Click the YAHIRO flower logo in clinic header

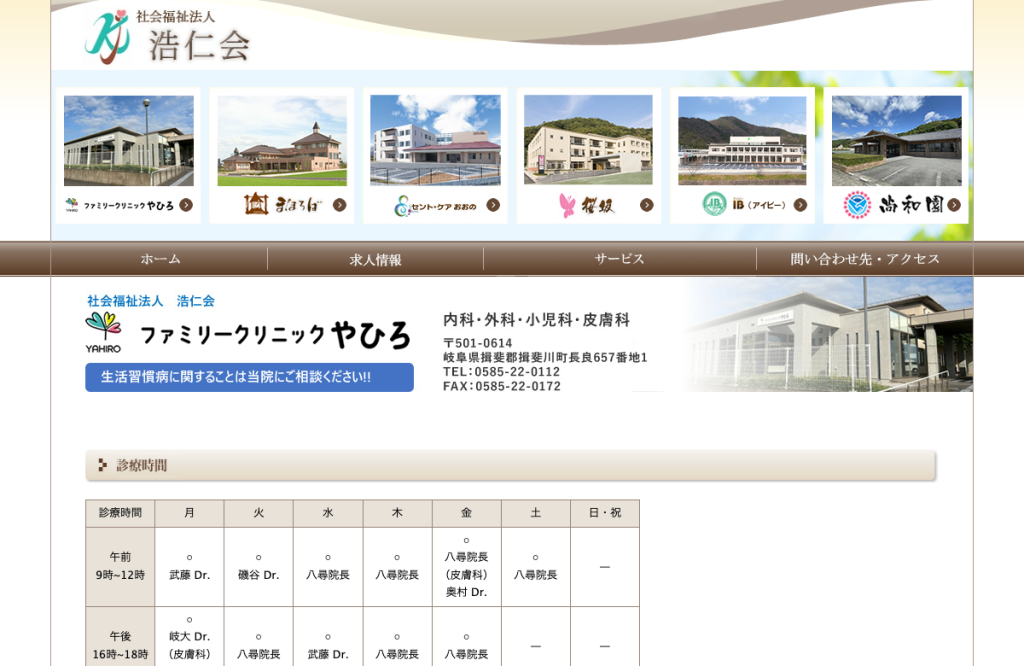[x=103, y=332]
